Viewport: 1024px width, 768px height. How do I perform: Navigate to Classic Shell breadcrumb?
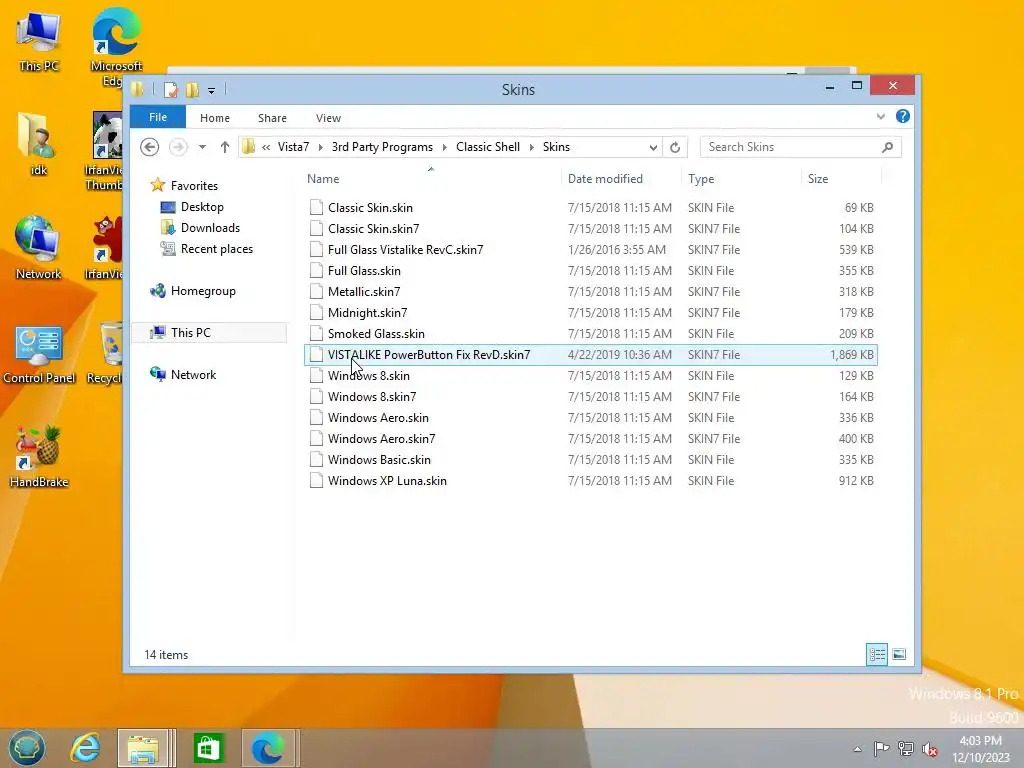tap(488, 147)
